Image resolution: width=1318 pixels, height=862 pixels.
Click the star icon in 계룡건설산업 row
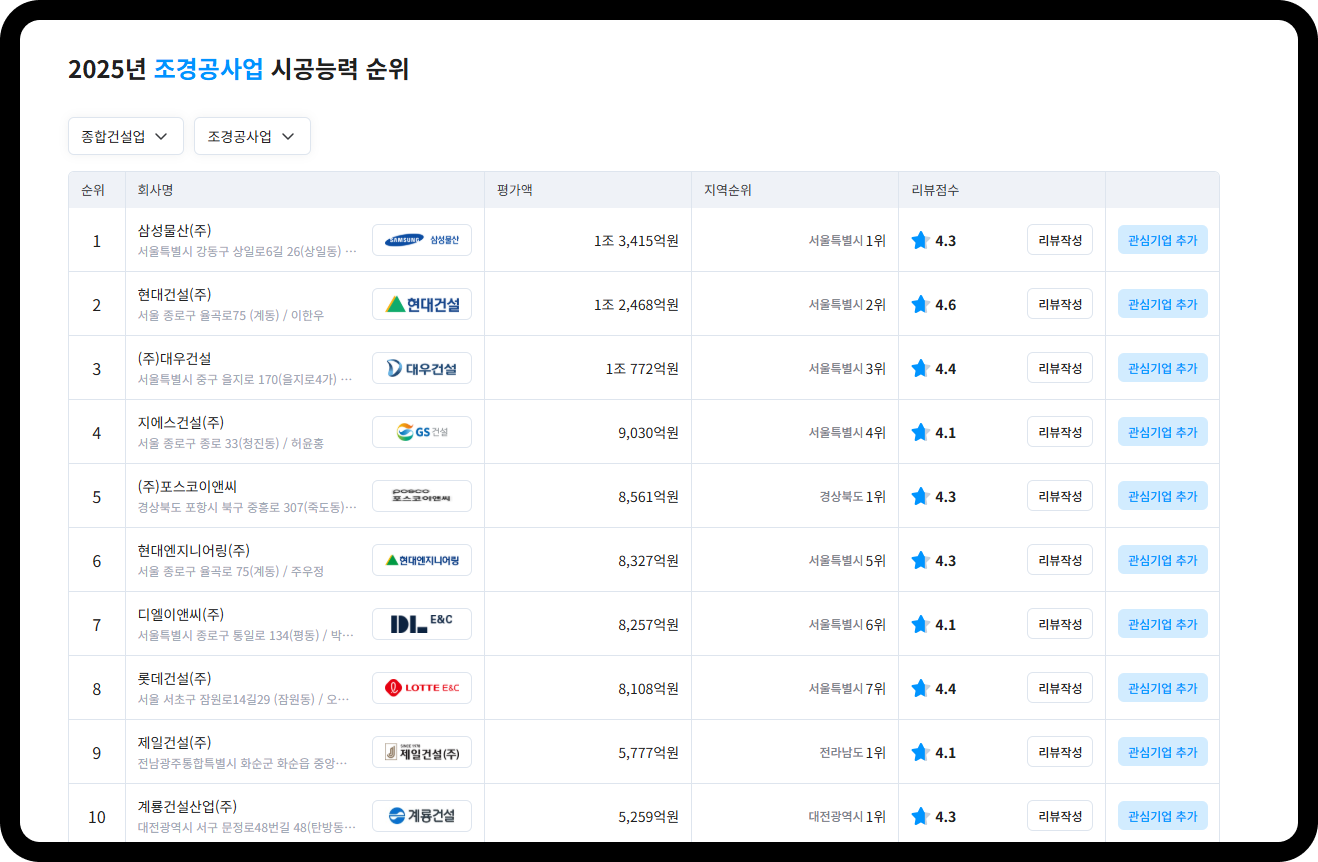pos(920,816)
